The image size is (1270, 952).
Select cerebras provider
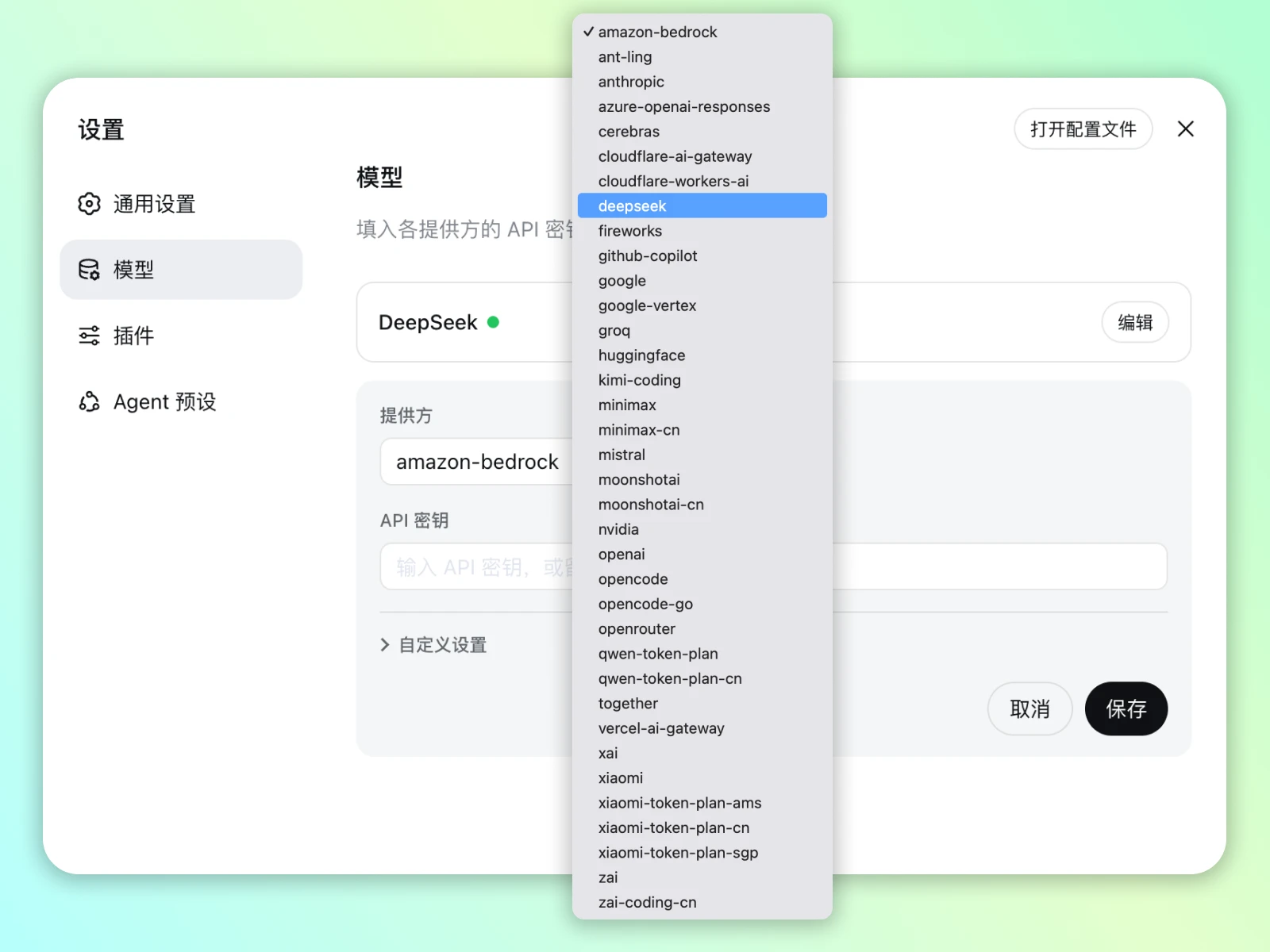tap(702, 132)
